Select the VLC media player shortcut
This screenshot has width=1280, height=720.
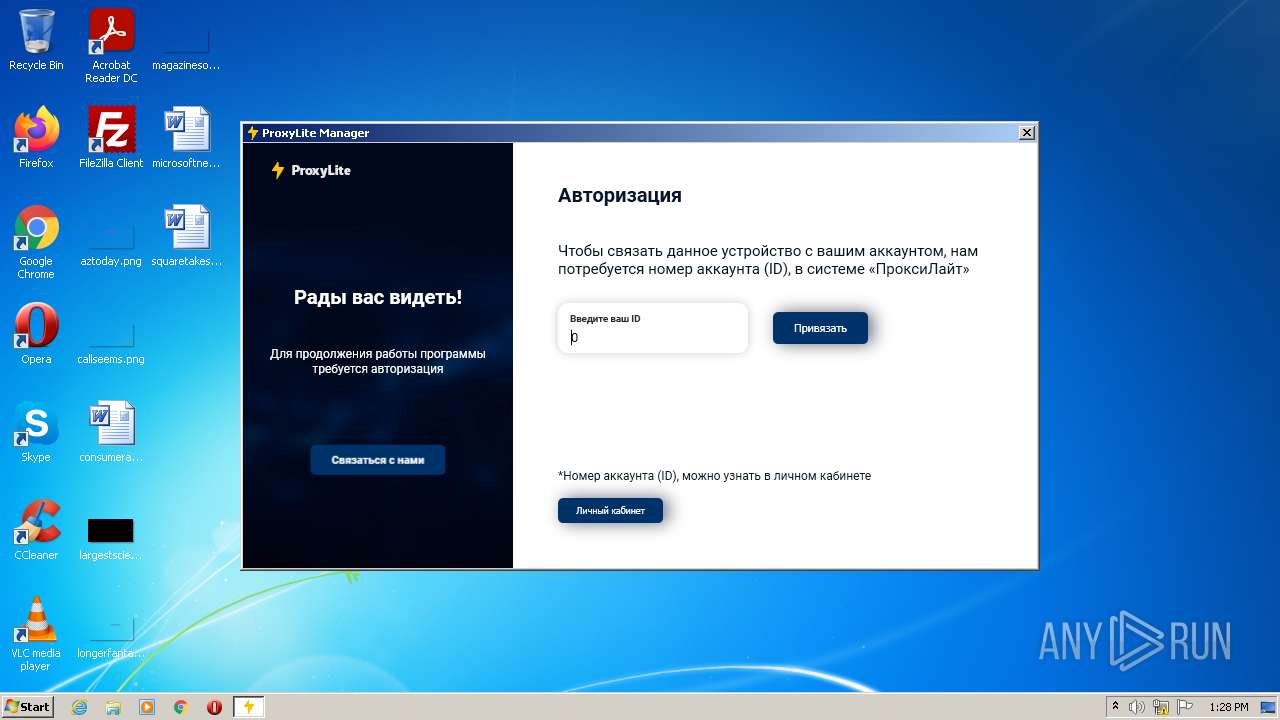(36, 634)
